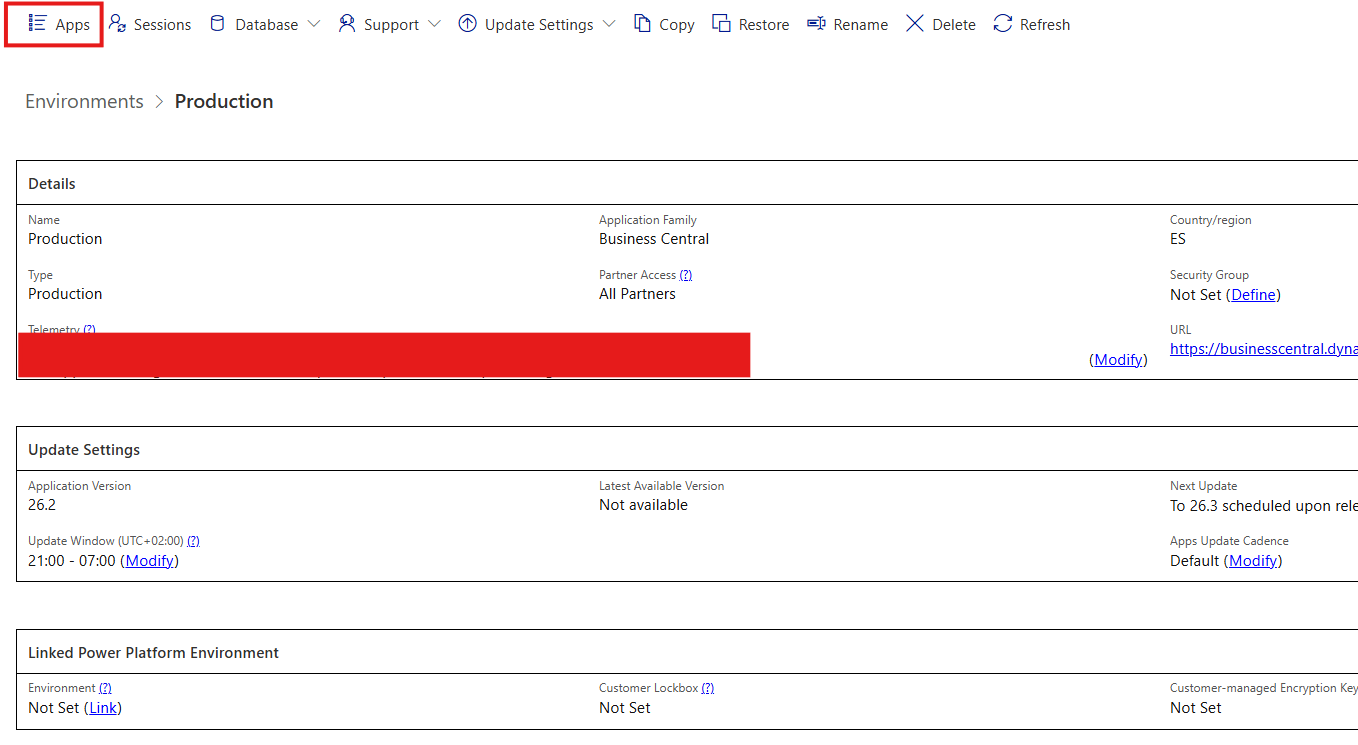The image size is (1358, 745).
Task: Click the Application Version 26.2 value
Action: [x=42, y=505]
